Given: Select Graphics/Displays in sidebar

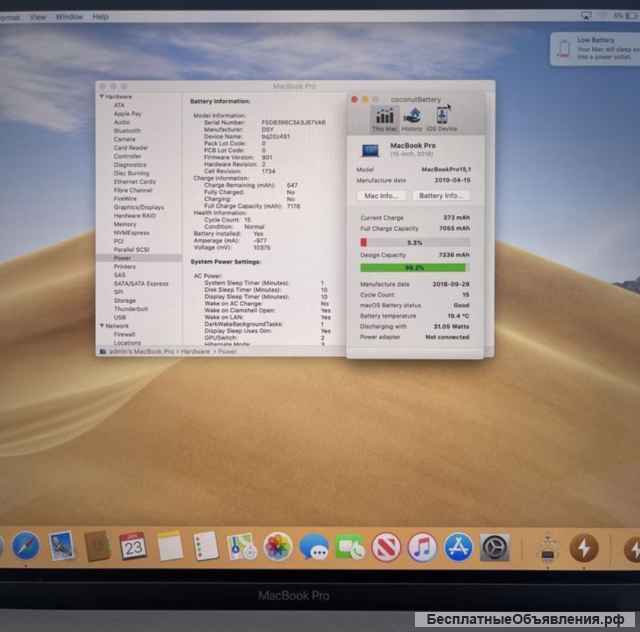Looking at the screenshot, I should pos(139,207).
